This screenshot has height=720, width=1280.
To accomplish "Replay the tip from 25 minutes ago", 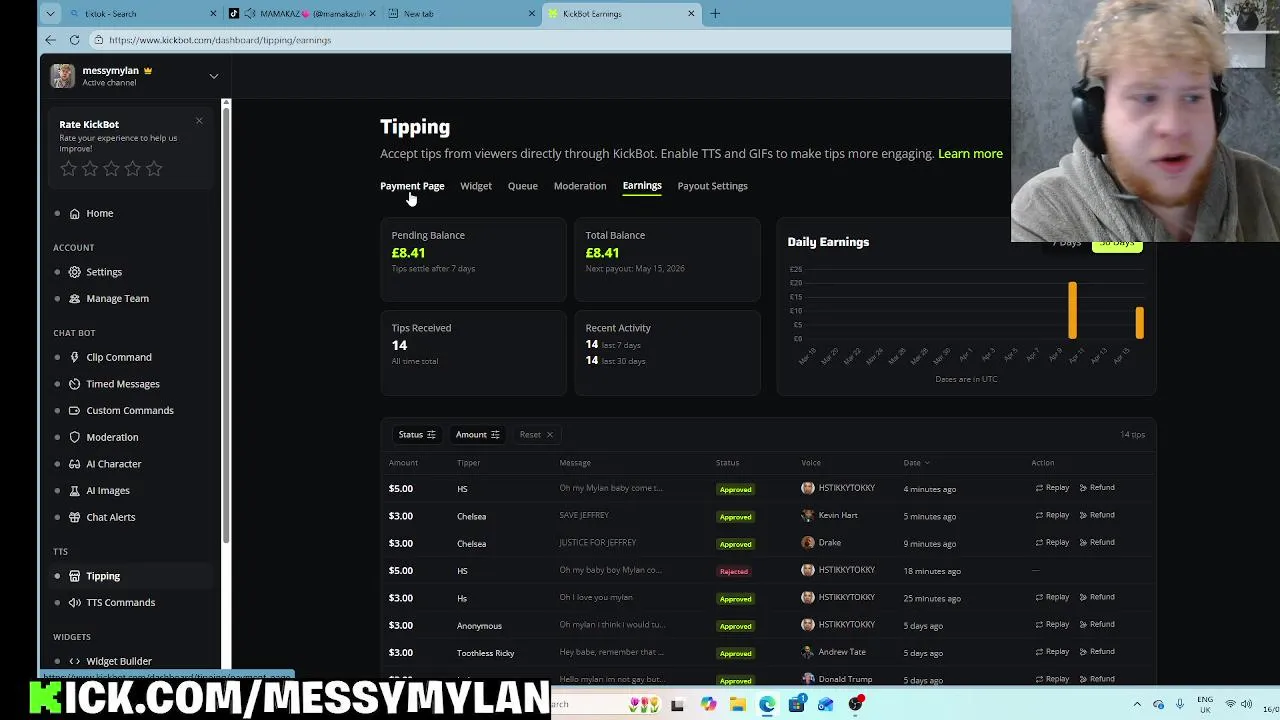I will (1052, 597).
